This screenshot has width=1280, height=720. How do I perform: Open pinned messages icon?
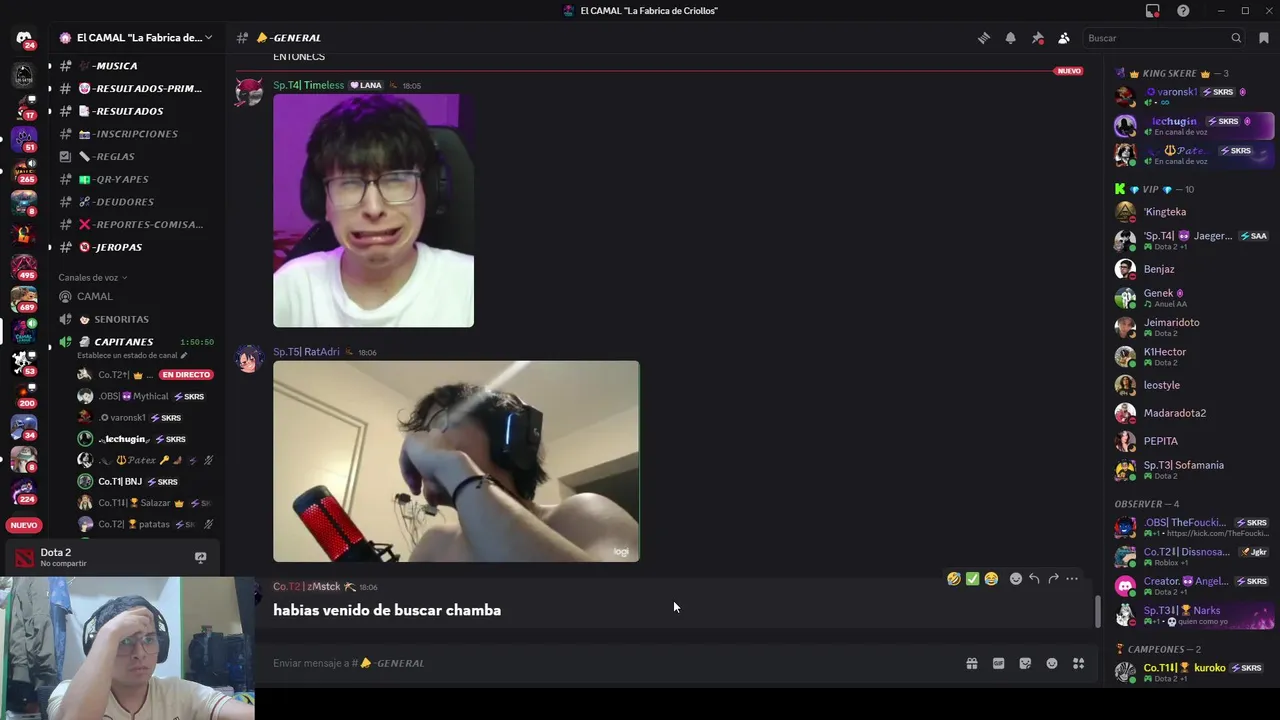point(1038,38)
